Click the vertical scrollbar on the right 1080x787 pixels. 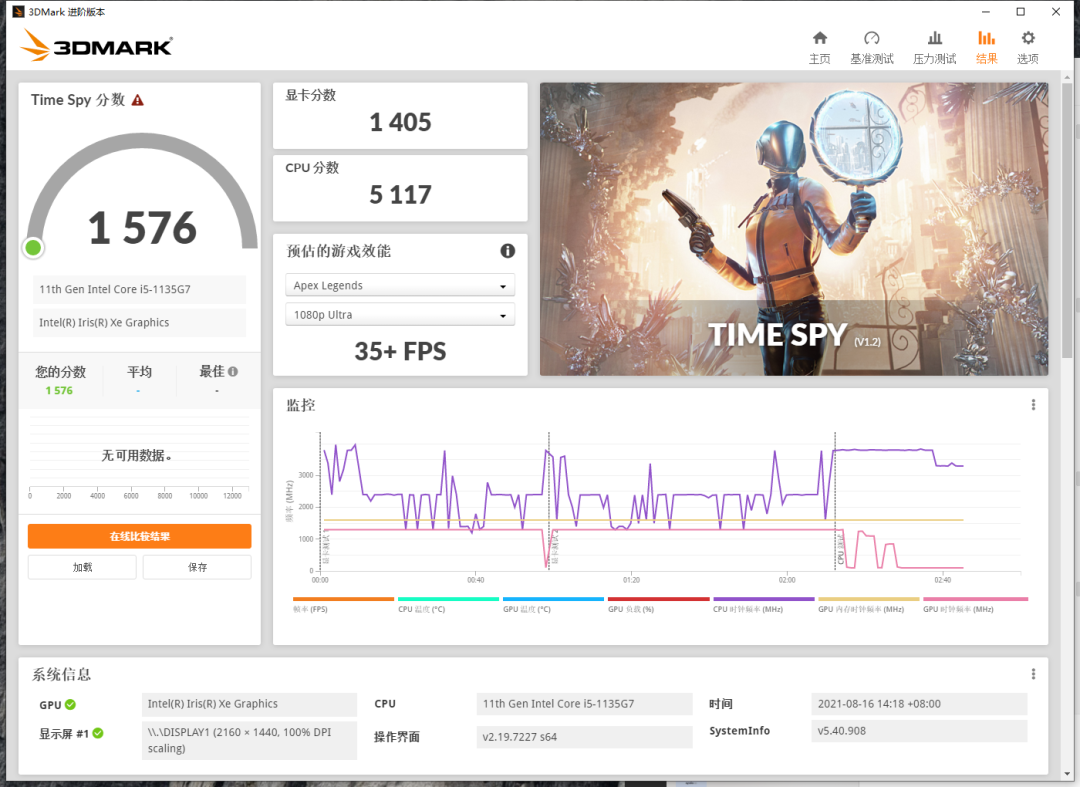[x=1068, y=220]
